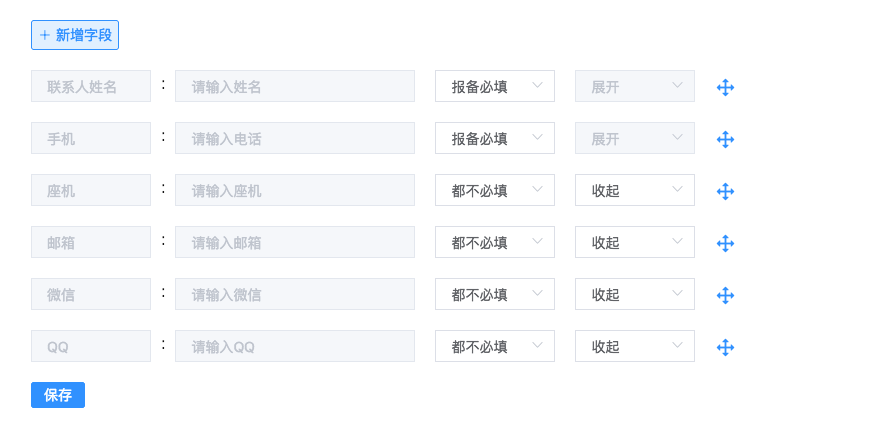Open the 收起 dropdown in 座机 row
Screen dimensions: 884x423
(x=634, y=190)
